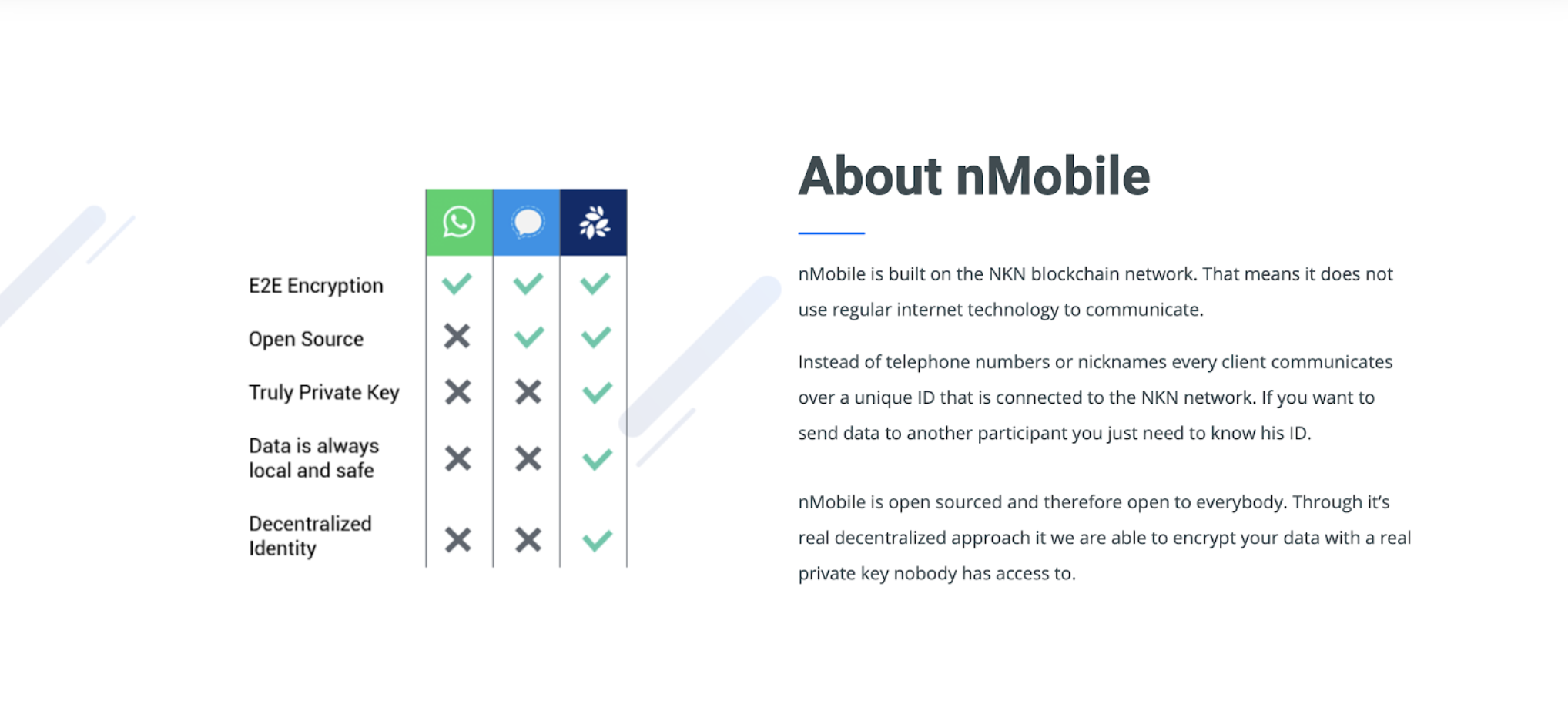Click the About nMobile heading

click(974, 176)
